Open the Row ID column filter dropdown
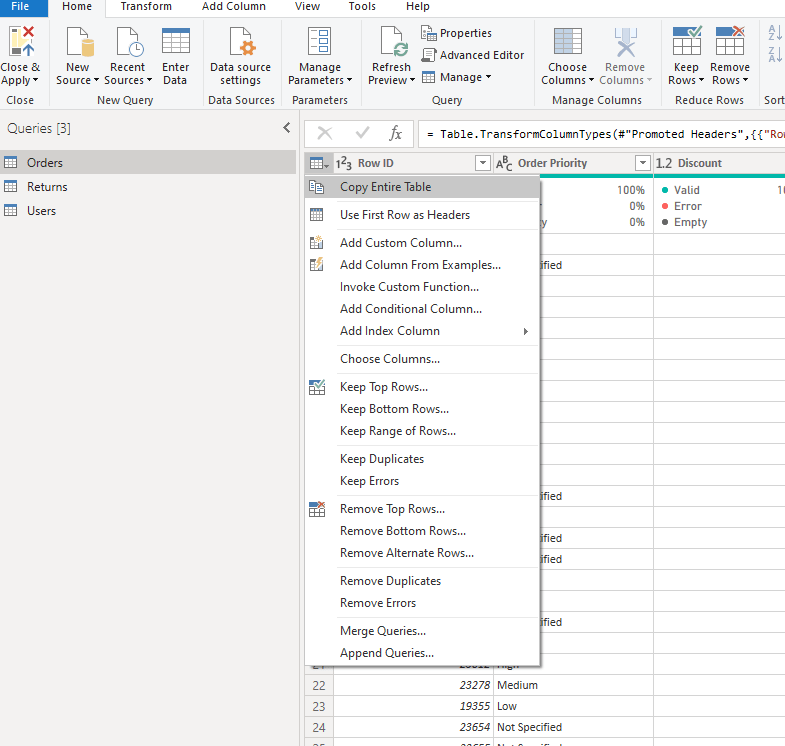 (483, 163)
